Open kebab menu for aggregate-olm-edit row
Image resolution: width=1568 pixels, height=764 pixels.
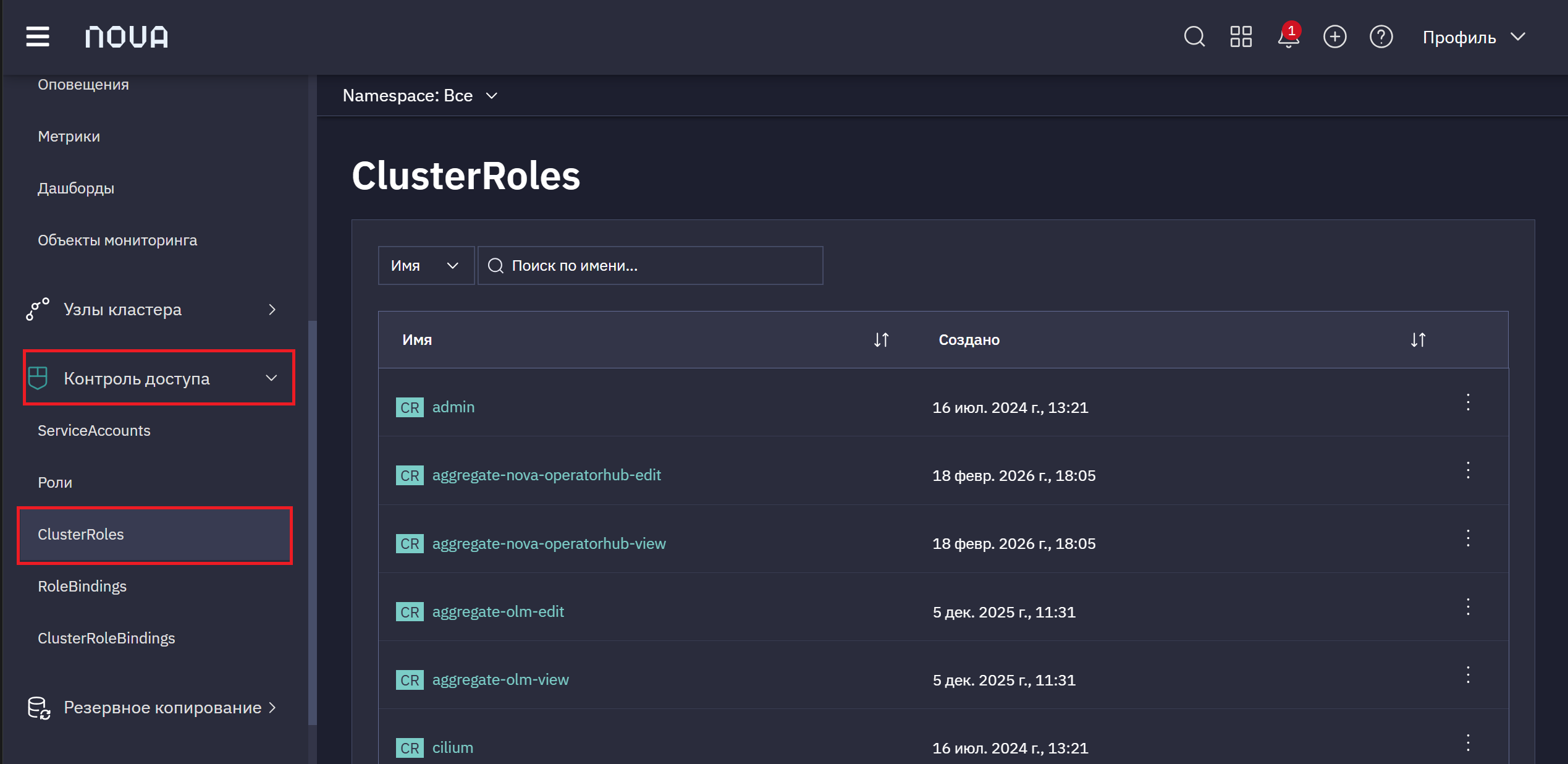coord(1468,607)
